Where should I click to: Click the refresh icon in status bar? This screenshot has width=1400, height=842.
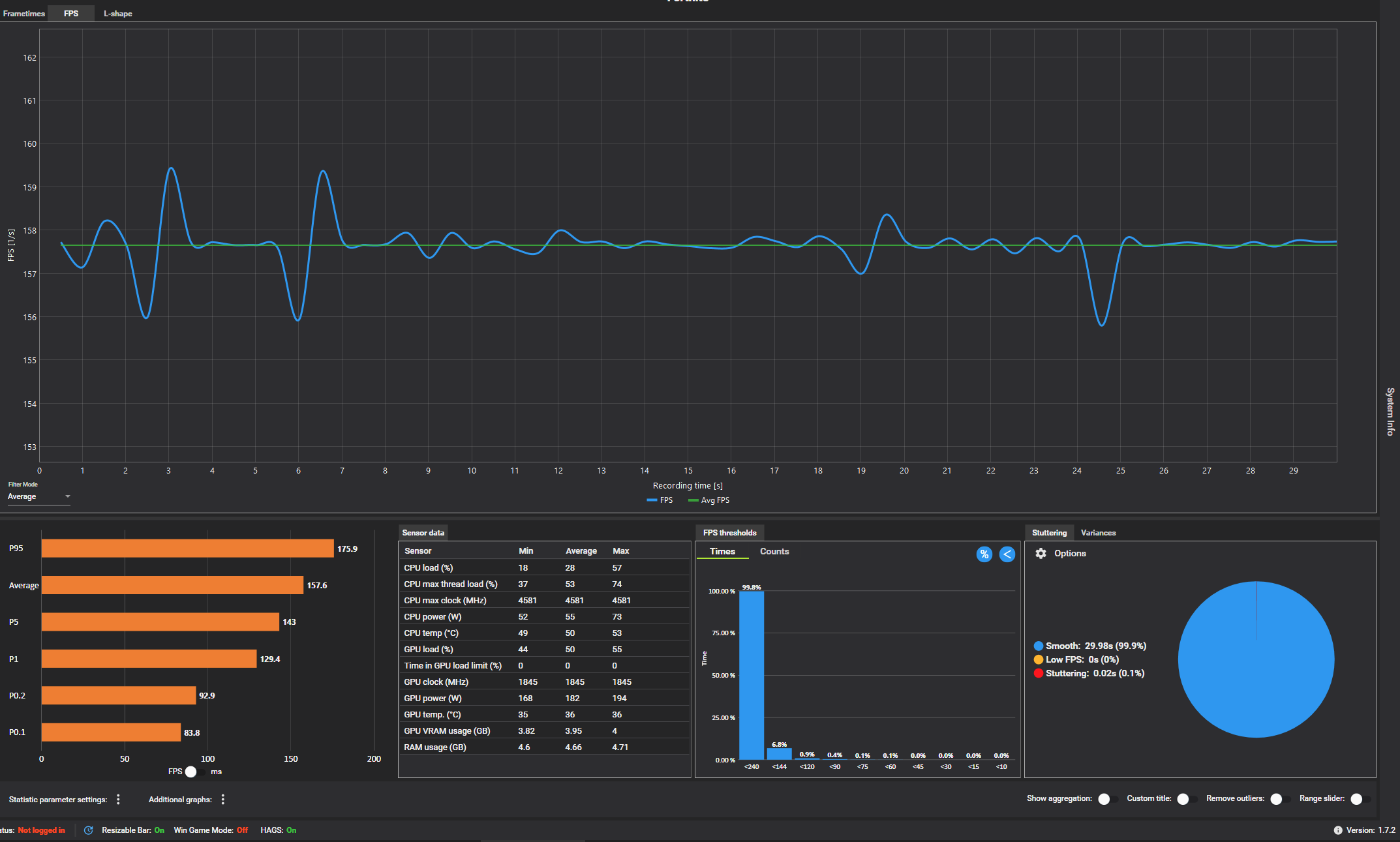89,830
